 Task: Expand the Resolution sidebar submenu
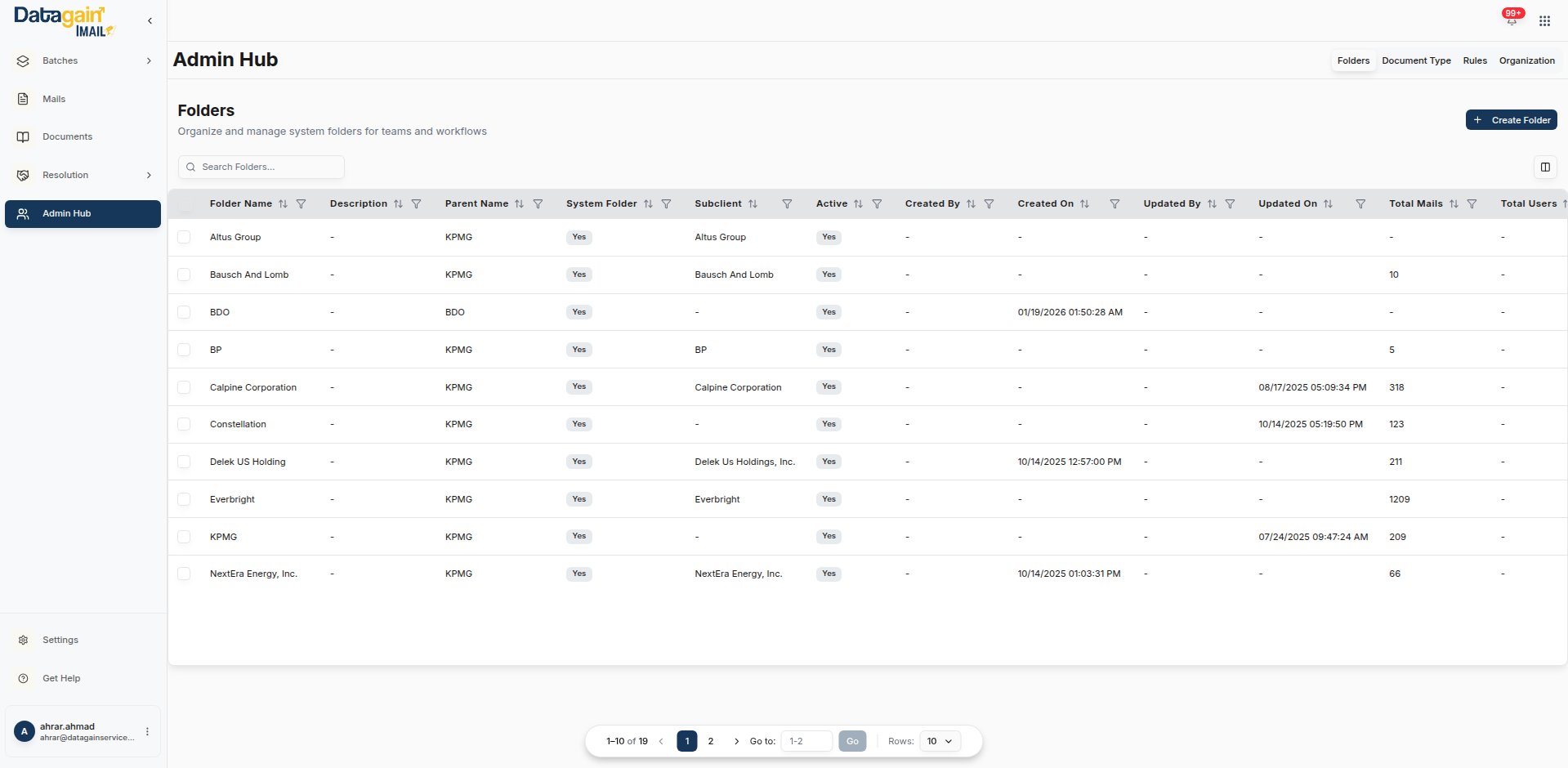149,176
